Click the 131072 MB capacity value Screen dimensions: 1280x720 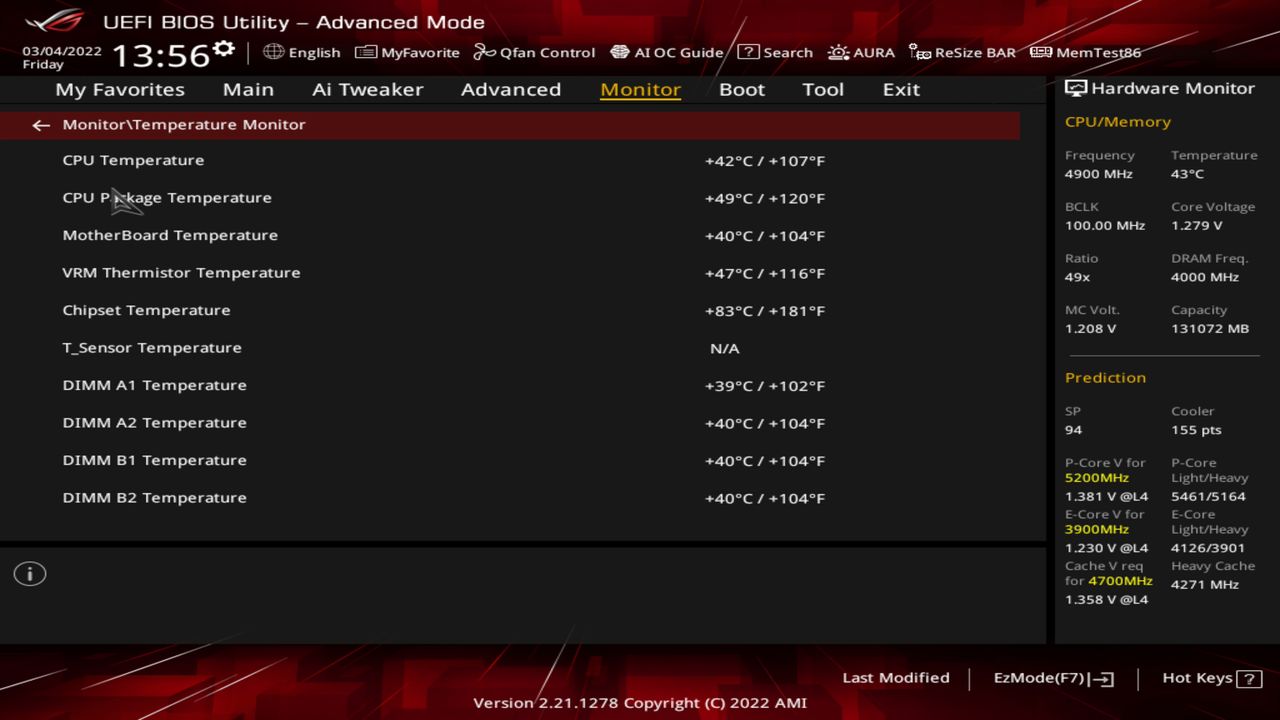(1210, 329)
